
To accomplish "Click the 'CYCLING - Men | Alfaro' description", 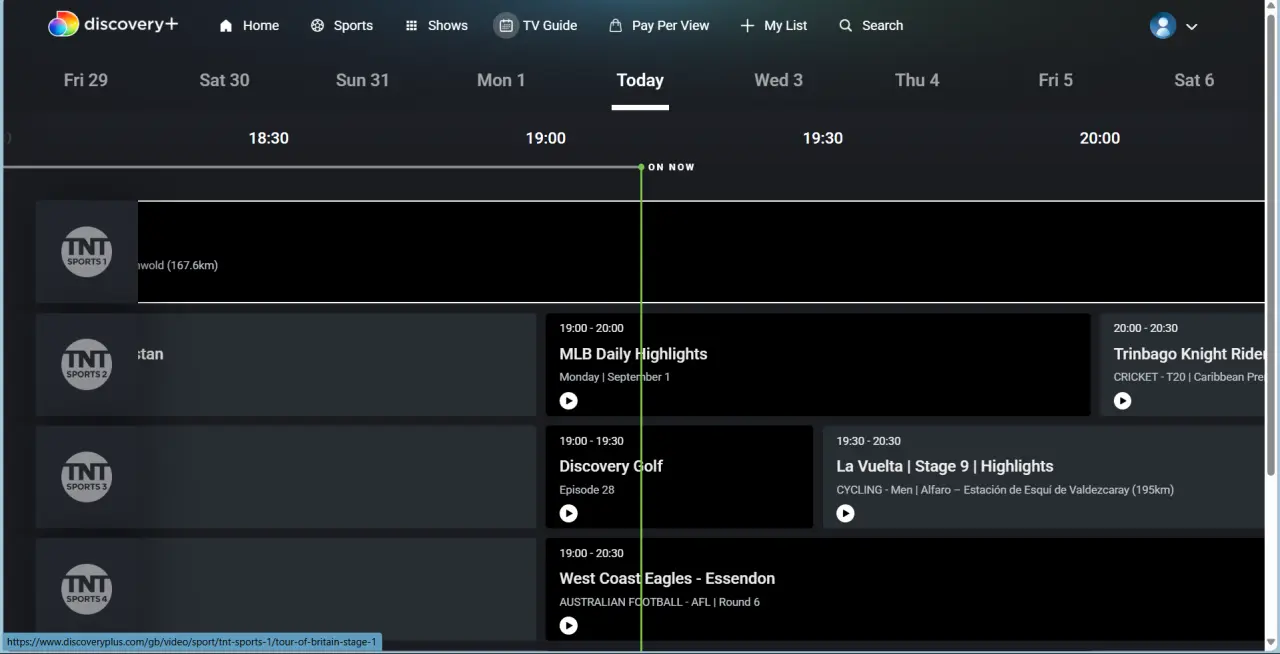I will click(1005, 490).
